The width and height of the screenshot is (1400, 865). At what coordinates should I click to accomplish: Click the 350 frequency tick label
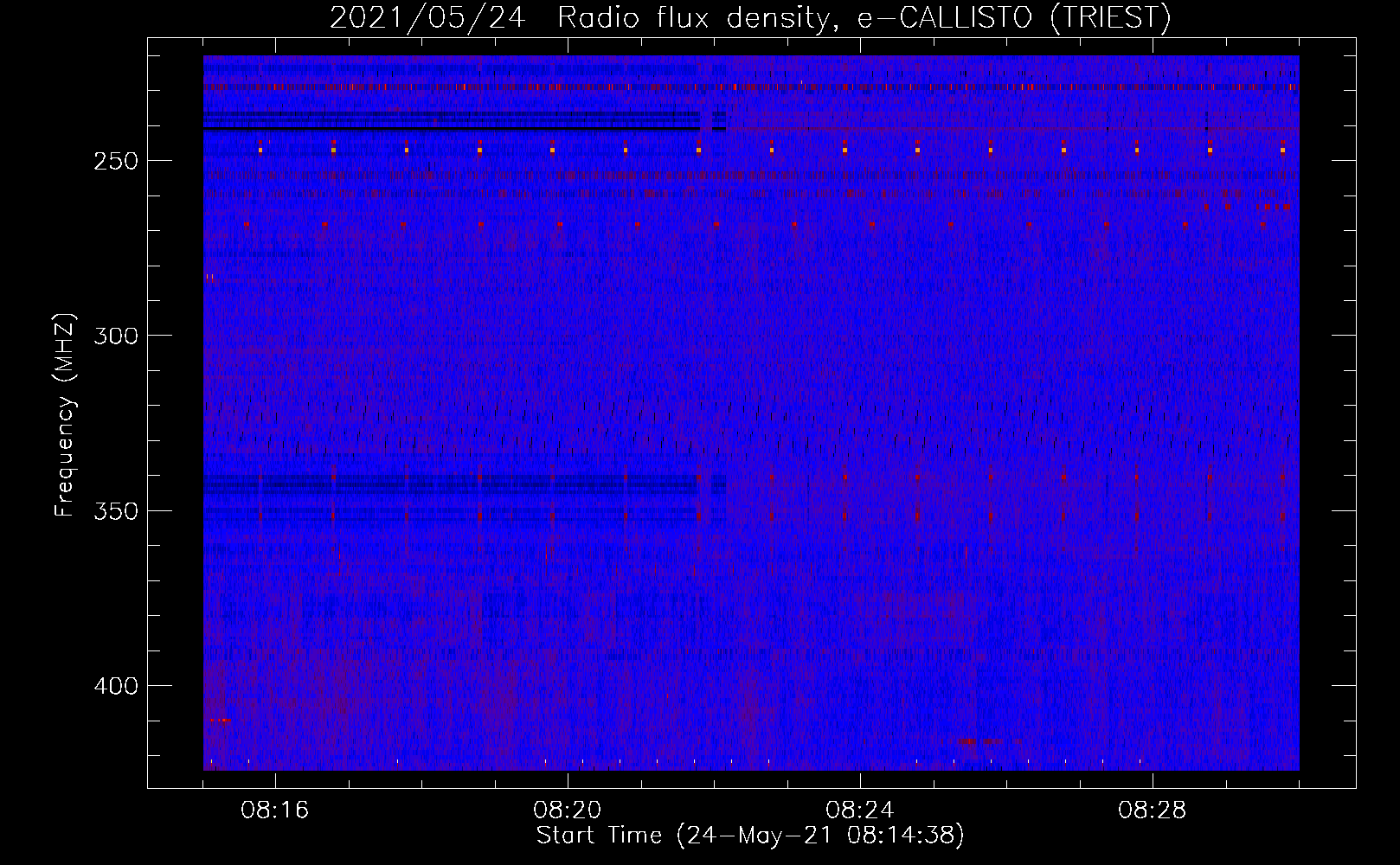[x=115, y=511]
